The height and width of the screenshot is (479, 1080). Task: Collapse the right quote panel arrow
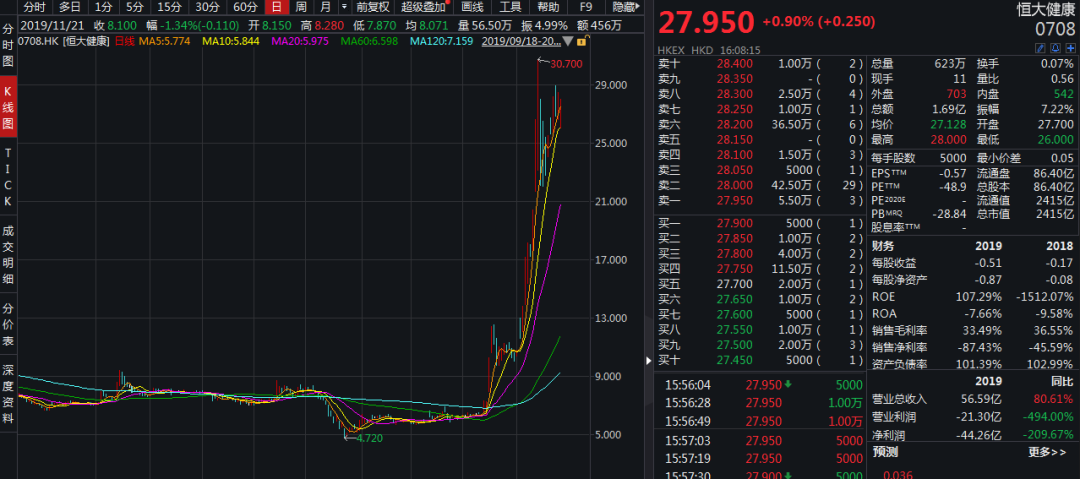click(648, 360)
